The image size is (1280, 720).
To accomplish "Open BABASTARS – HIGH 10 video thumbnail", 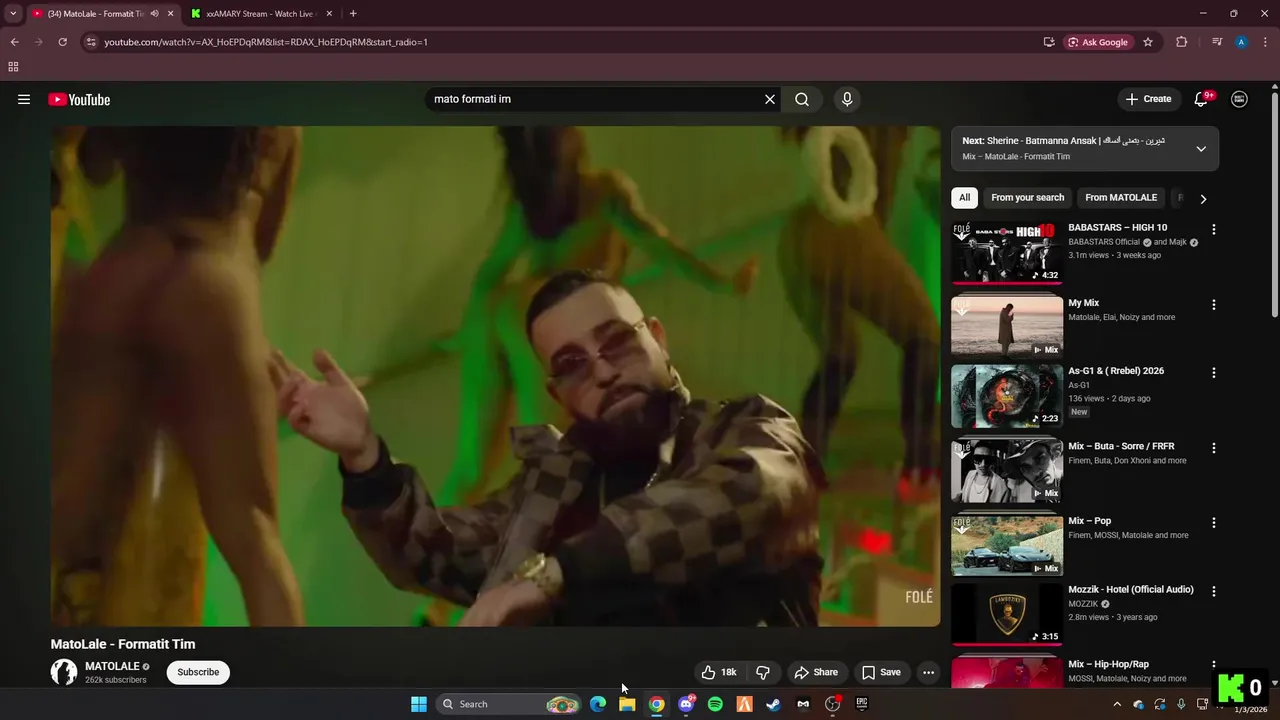I will click(1007, 253).
